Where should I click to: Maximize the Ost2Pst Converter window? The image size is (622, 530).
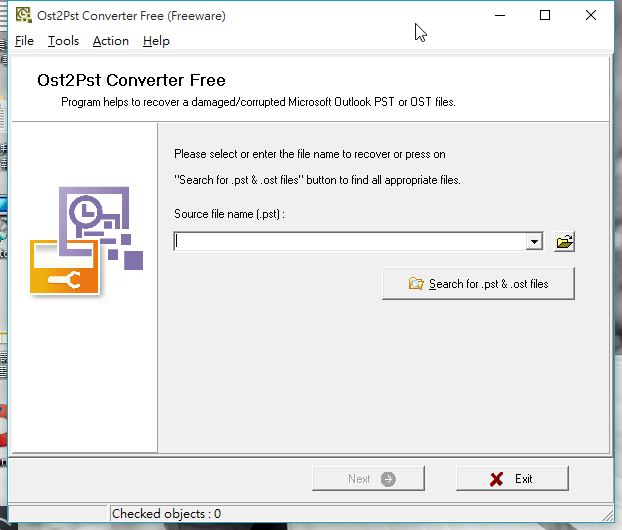tap(545, 15)
